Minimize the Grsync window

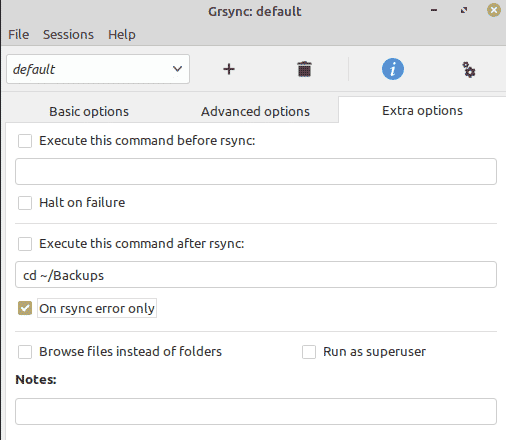434,10
